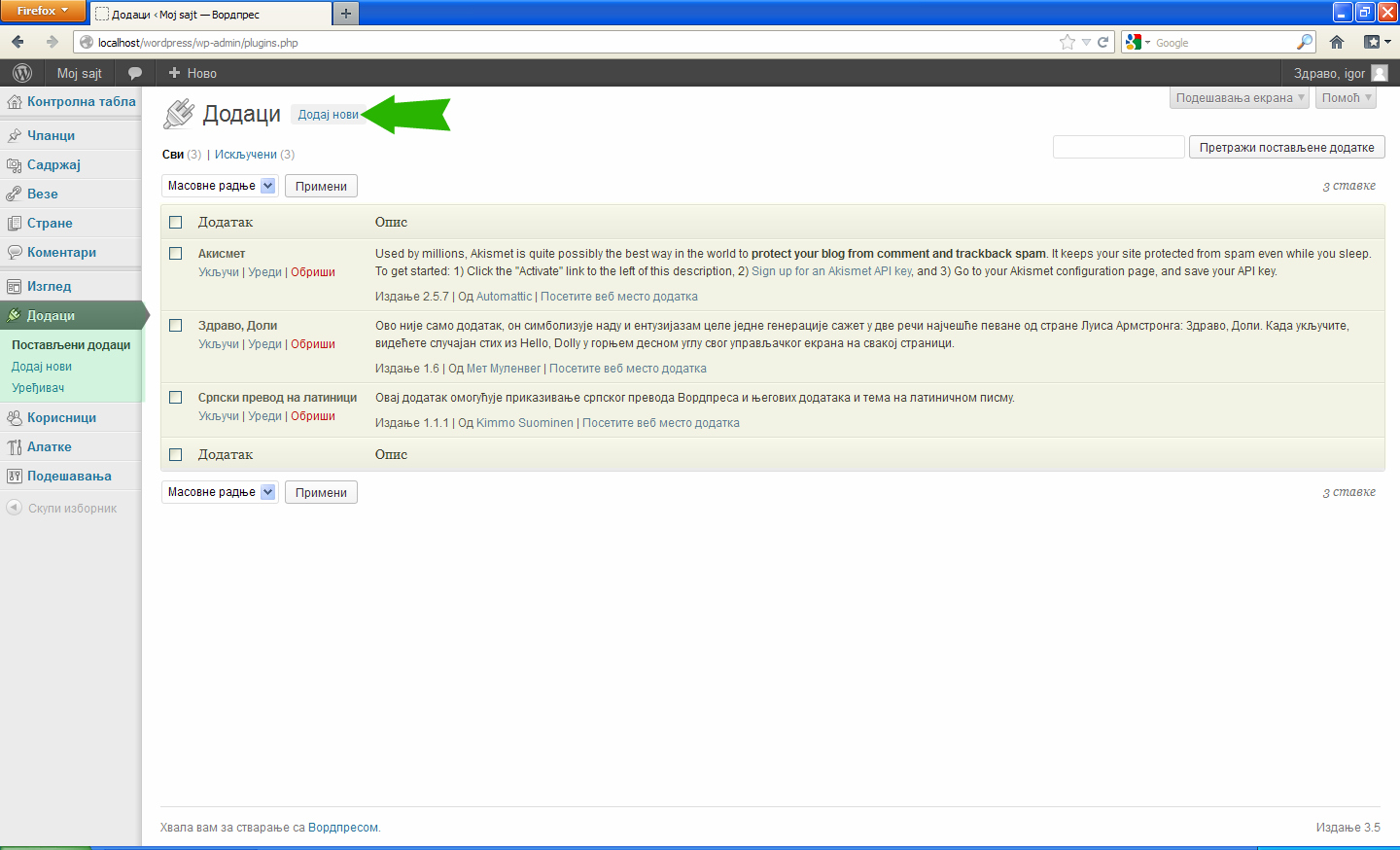This screenshot has height=850, width=1400.
Task: Click Уреди link under Српски превод на латиници
Action: click(x=264, y=416)
